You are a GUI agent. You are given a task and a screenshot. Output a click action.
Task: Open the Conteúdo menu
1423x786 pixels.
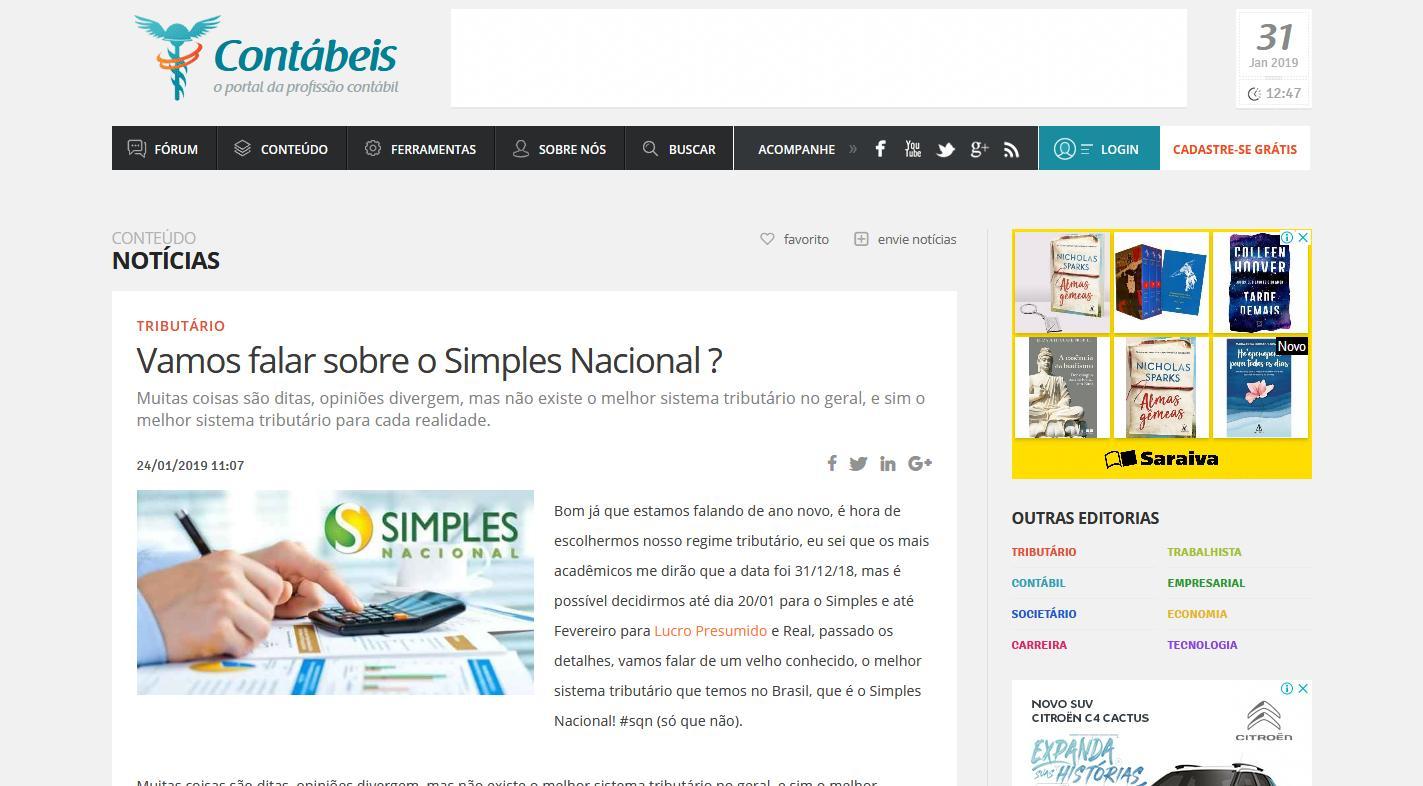(281, 148)
